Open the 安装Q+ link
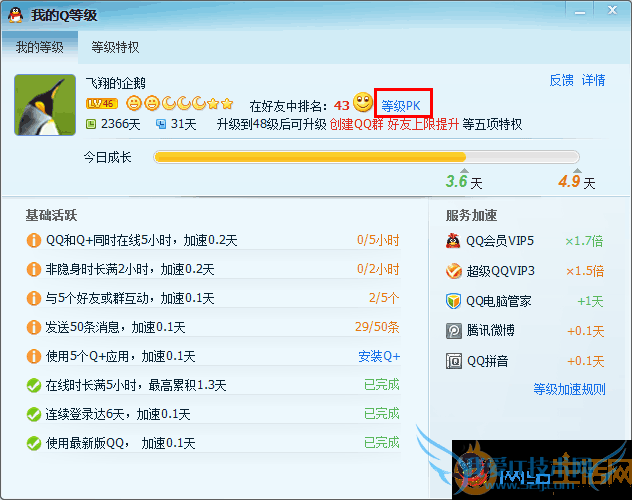632x500 pixels. (379, 356)
